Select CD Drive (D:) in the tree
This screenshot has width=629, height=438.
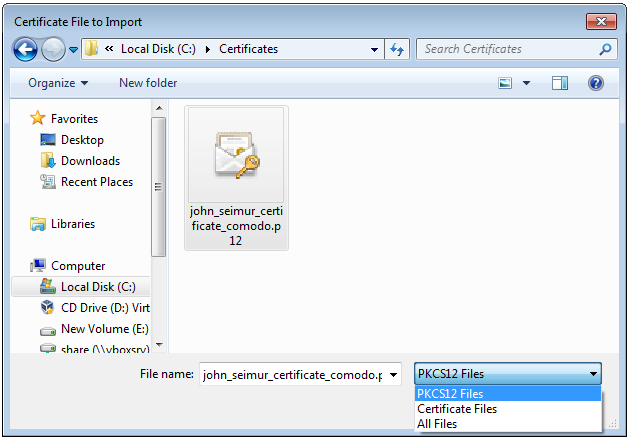[x=105, y=308]
